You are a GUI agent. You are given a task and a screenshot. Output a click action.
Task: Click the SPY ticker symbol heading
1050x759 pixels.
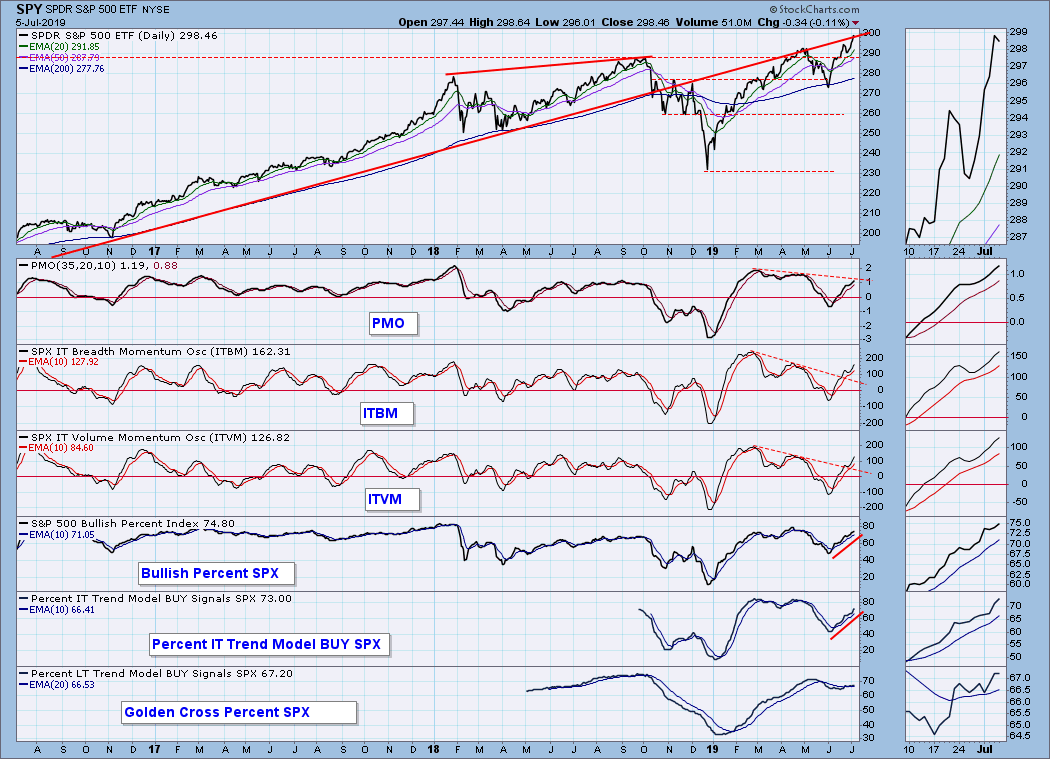point(28,9)
